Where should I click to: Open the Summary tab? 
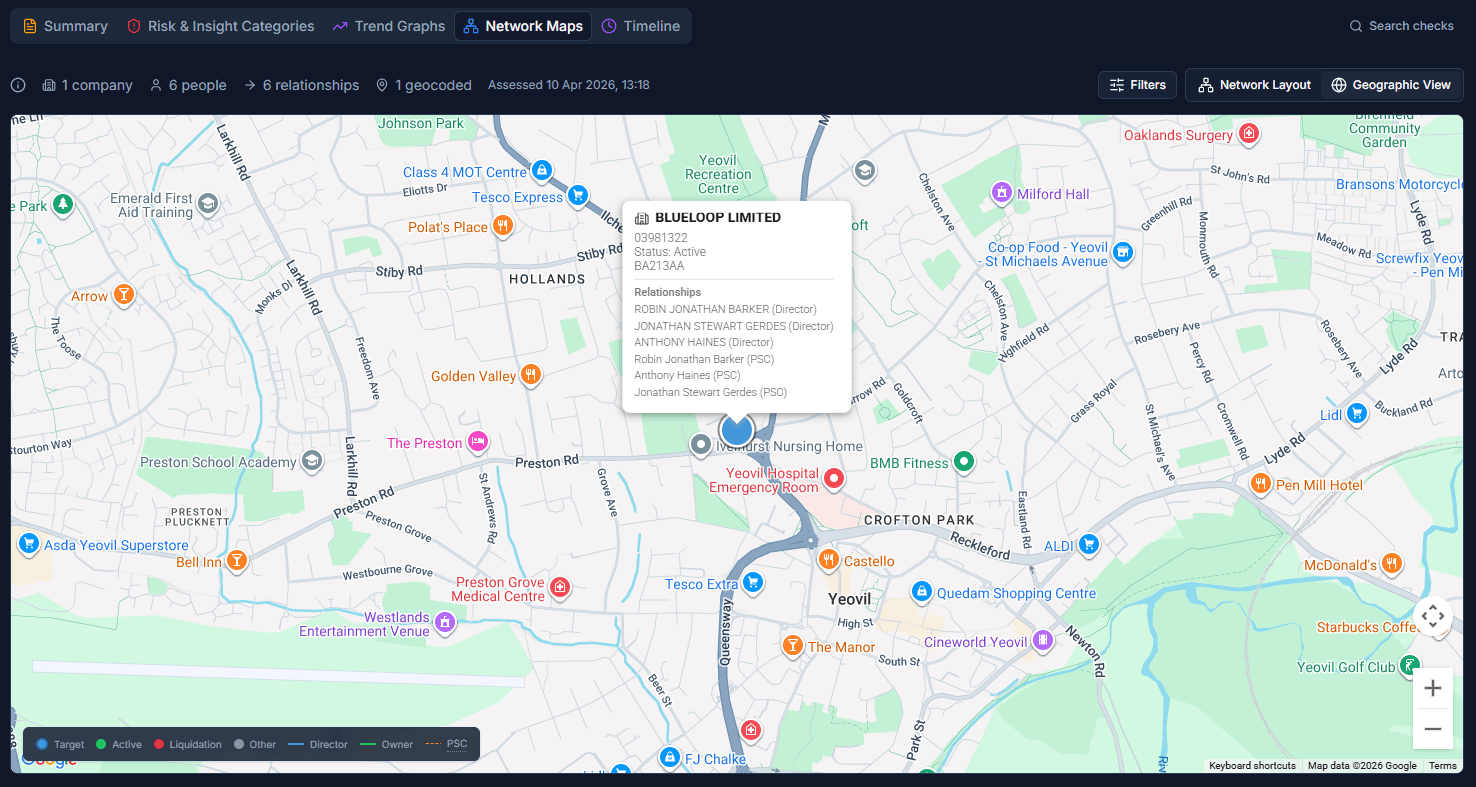(65, 26)
